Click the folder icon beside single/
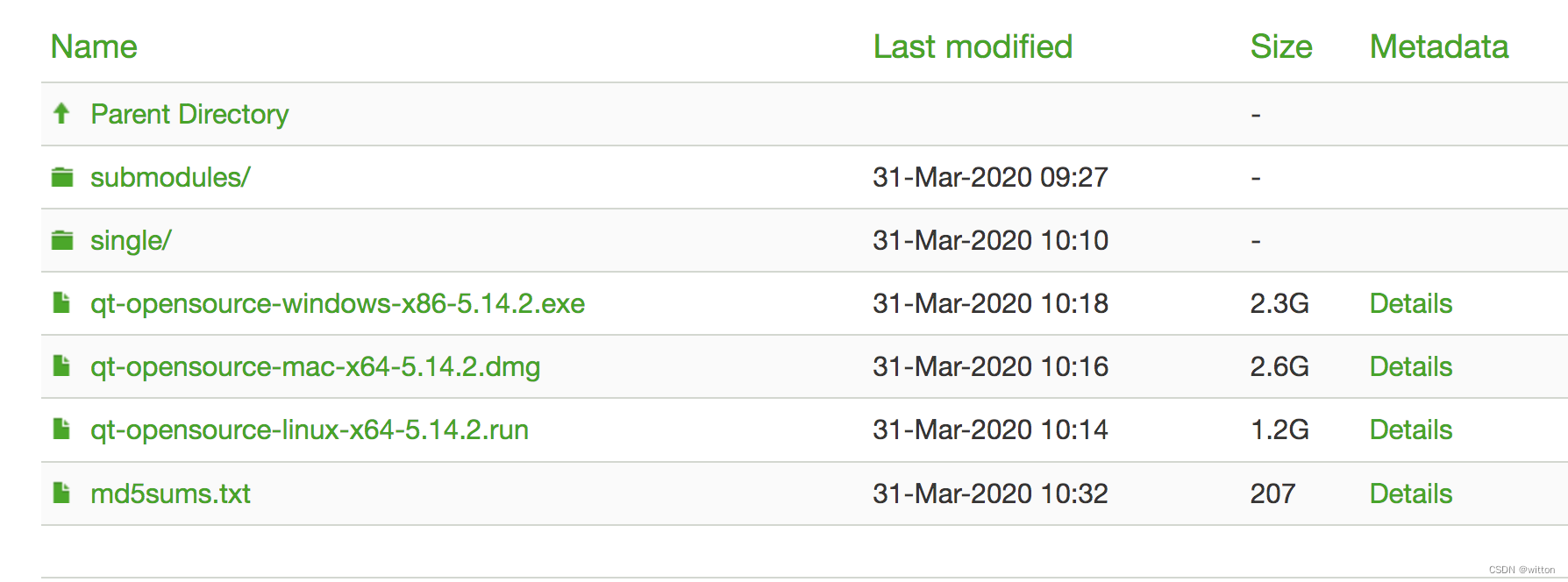 coord(62,240)
